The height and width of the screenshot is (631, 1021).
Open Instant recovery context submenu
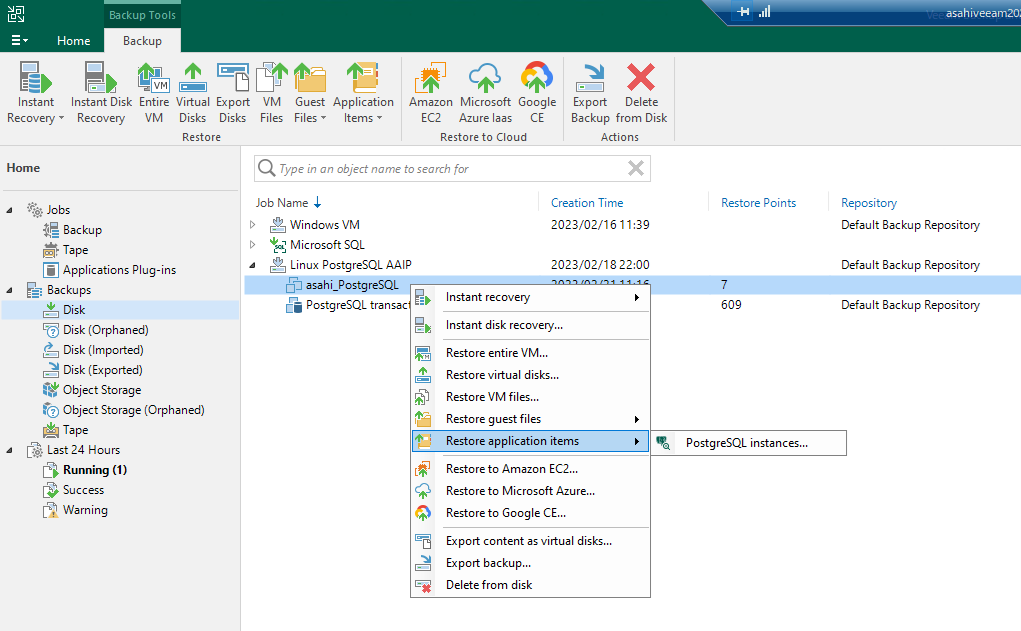point(530,298)
